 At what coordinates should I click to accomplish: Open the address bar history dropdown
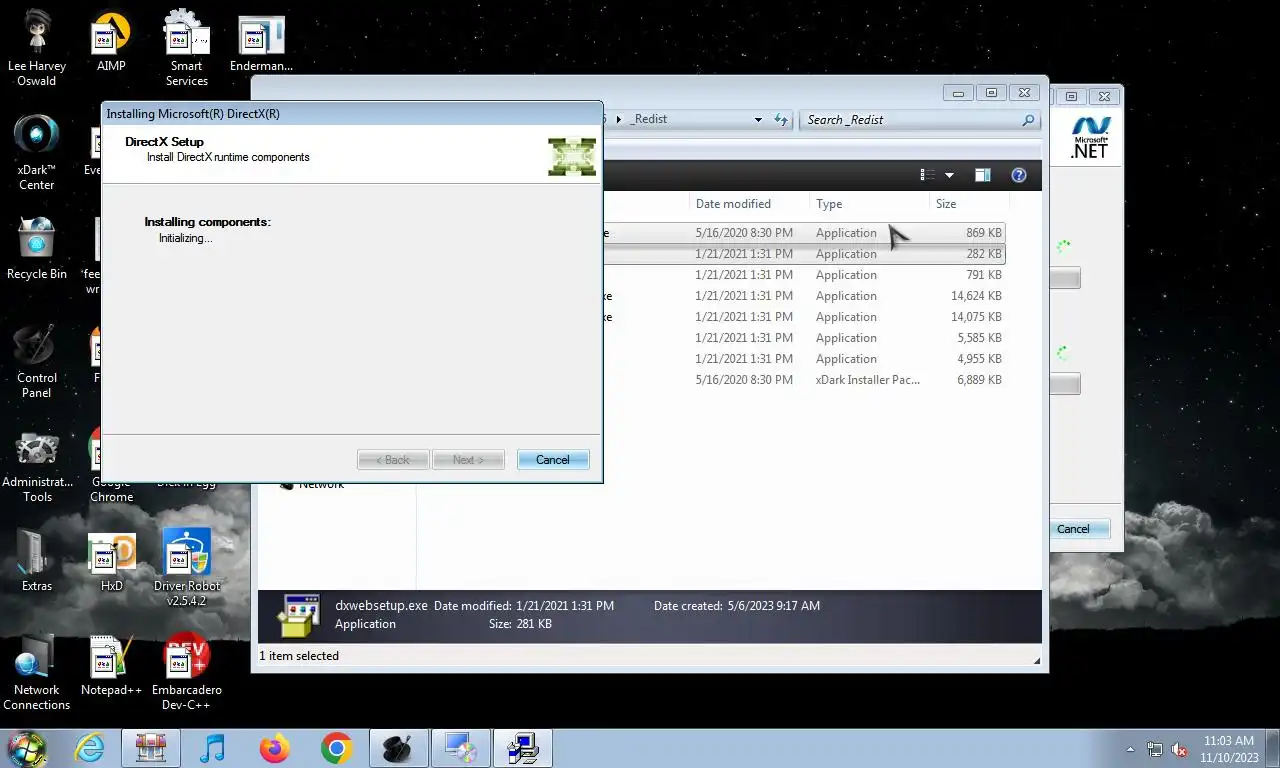758,119
